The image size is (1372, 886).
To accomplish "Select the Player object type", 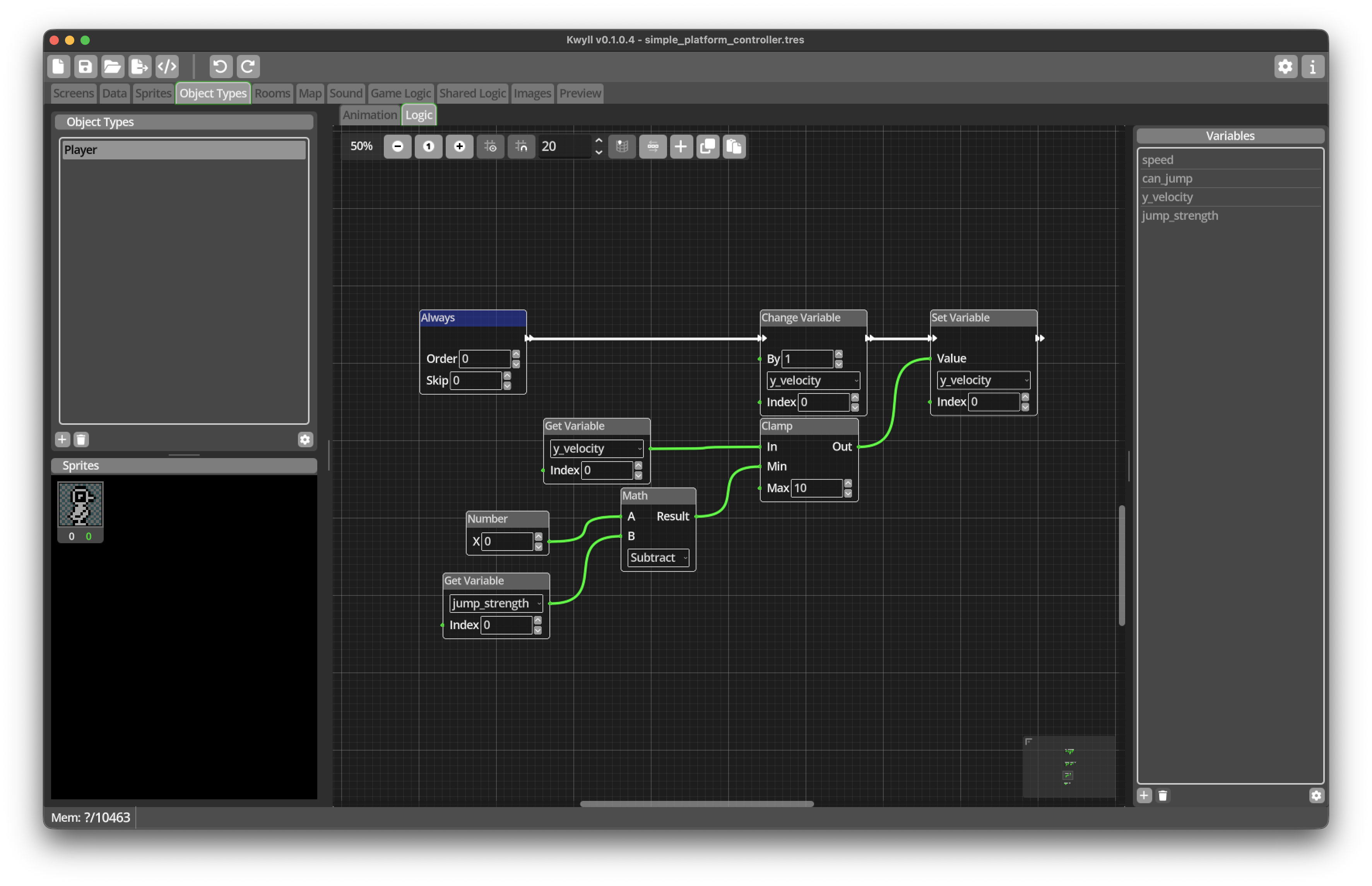I will [x=184, y=150].
